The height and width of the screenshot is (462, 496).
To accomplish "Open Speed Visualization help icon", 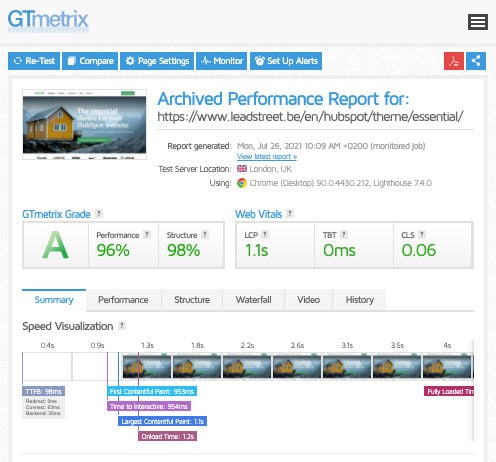I will pos(122,325).
